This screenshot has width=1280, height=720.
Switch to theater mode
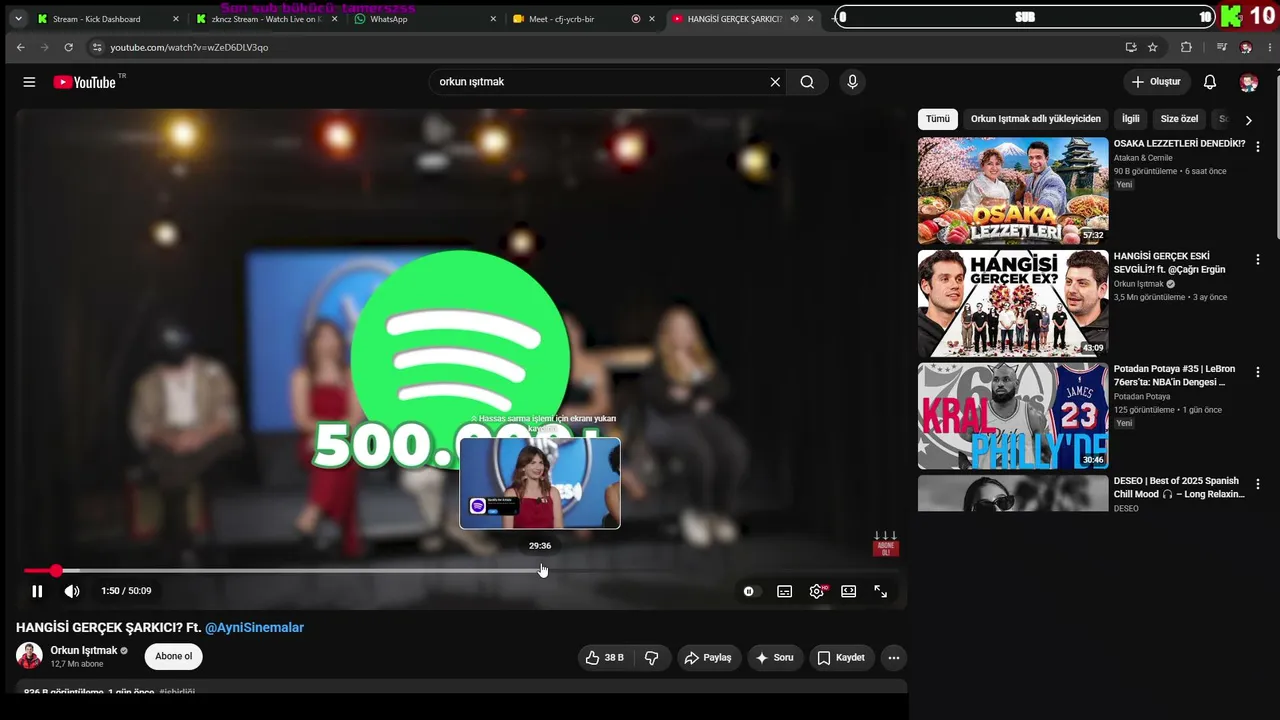coord(849,591)
